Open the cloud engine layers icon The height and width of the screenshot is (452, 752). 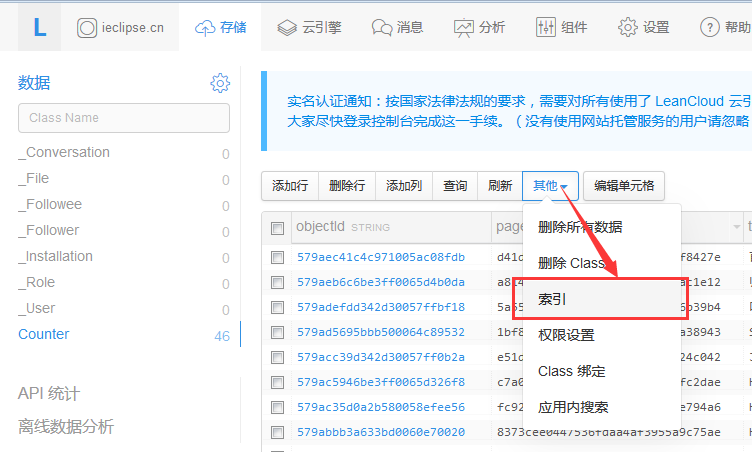287,27
